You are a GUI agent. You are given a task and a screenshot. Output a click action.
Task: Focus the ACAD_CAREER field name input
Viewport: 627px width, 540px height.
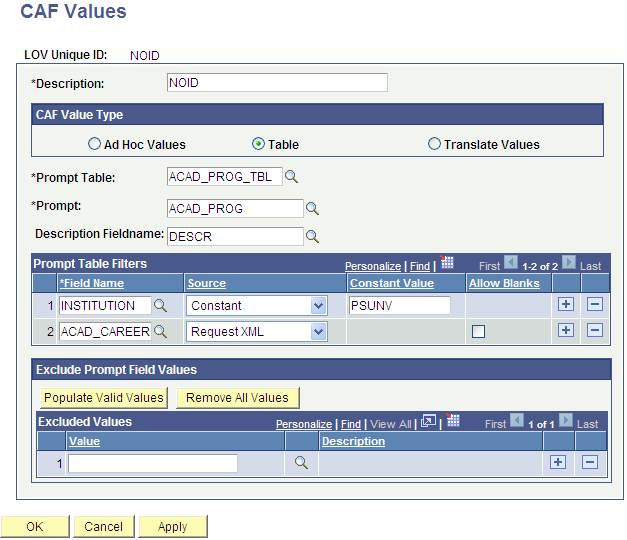point(106,331)
